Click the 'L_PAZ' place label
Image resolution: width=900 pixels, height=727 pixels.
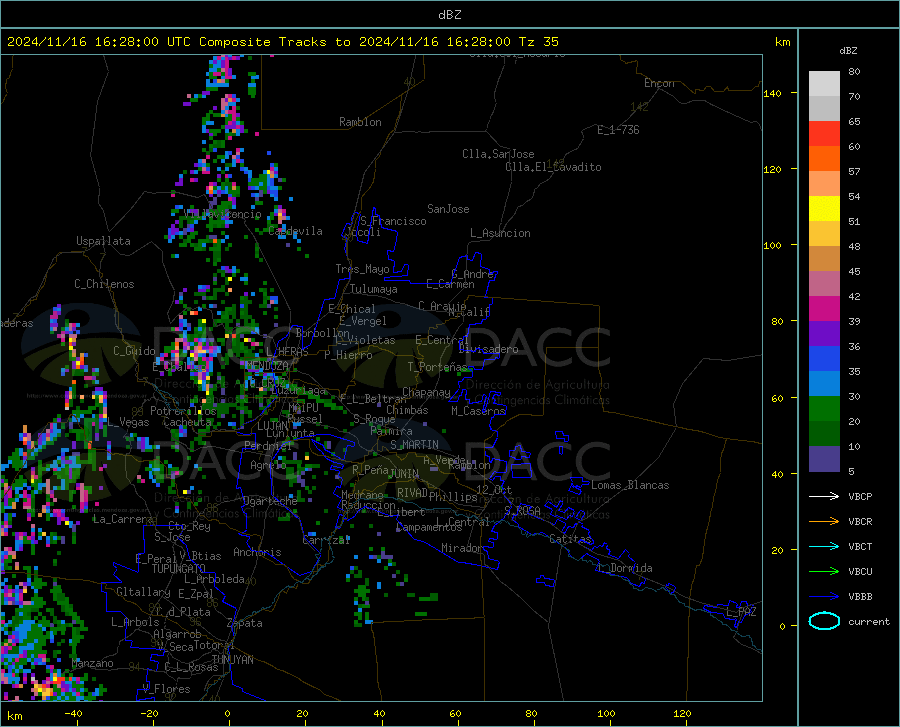coord(741,612)
